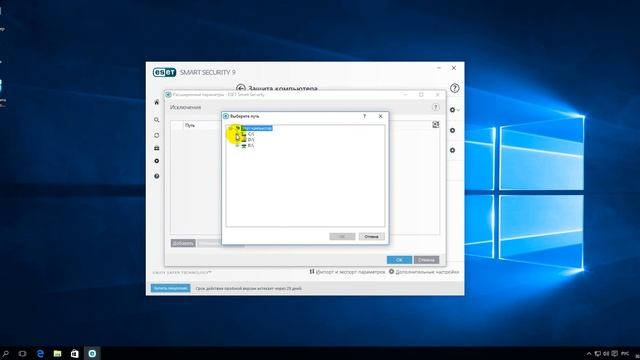This screenshot has width=640, height=360.
Task: Select the E:\ drive in path tree
Action: click(x=251, y=145)
